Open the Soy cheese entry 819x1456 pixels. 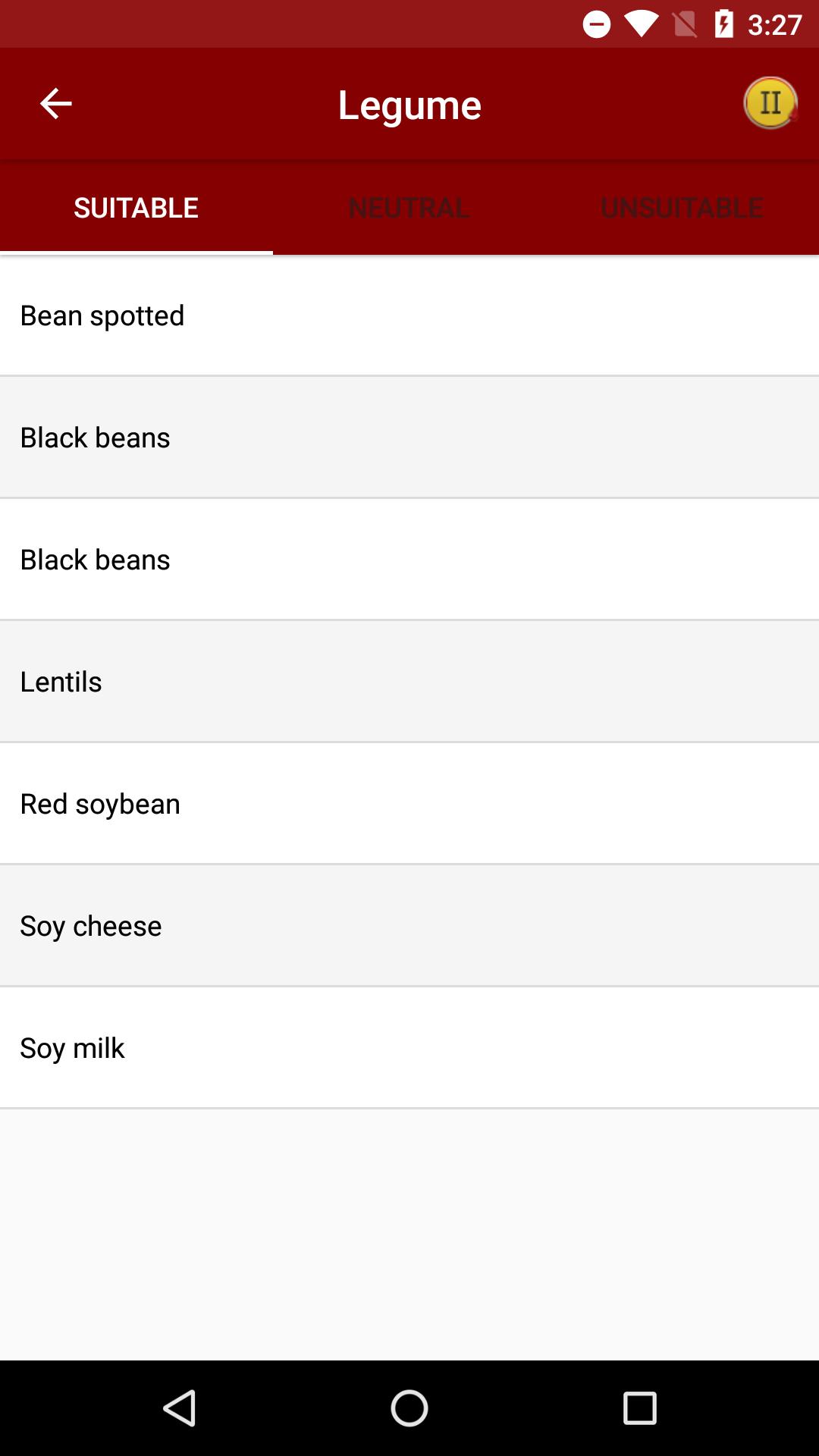click(409, 926)
